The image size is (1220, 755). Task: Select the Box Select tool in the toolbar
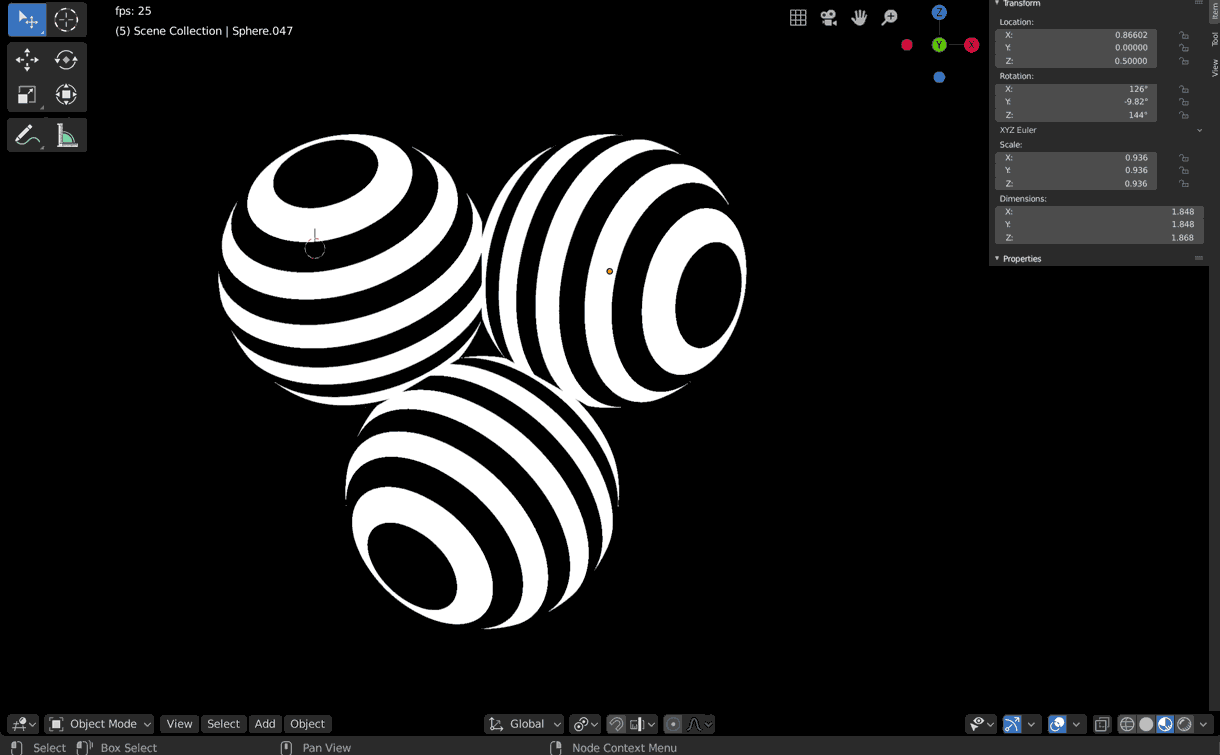pos(24,18)
